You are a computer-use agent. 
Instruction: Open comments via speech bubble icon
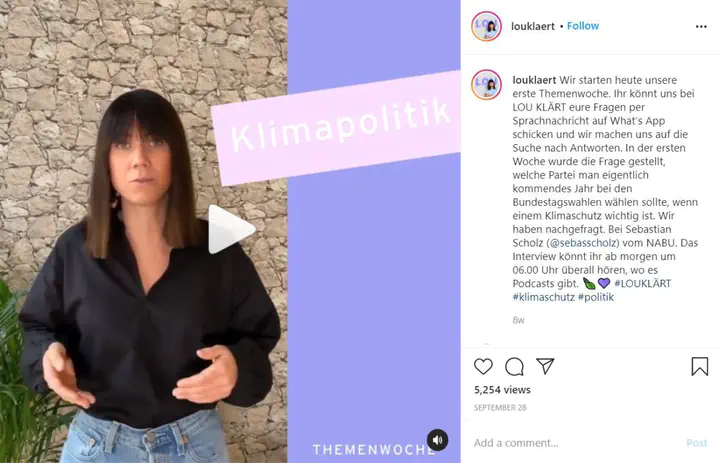[514, 367]
